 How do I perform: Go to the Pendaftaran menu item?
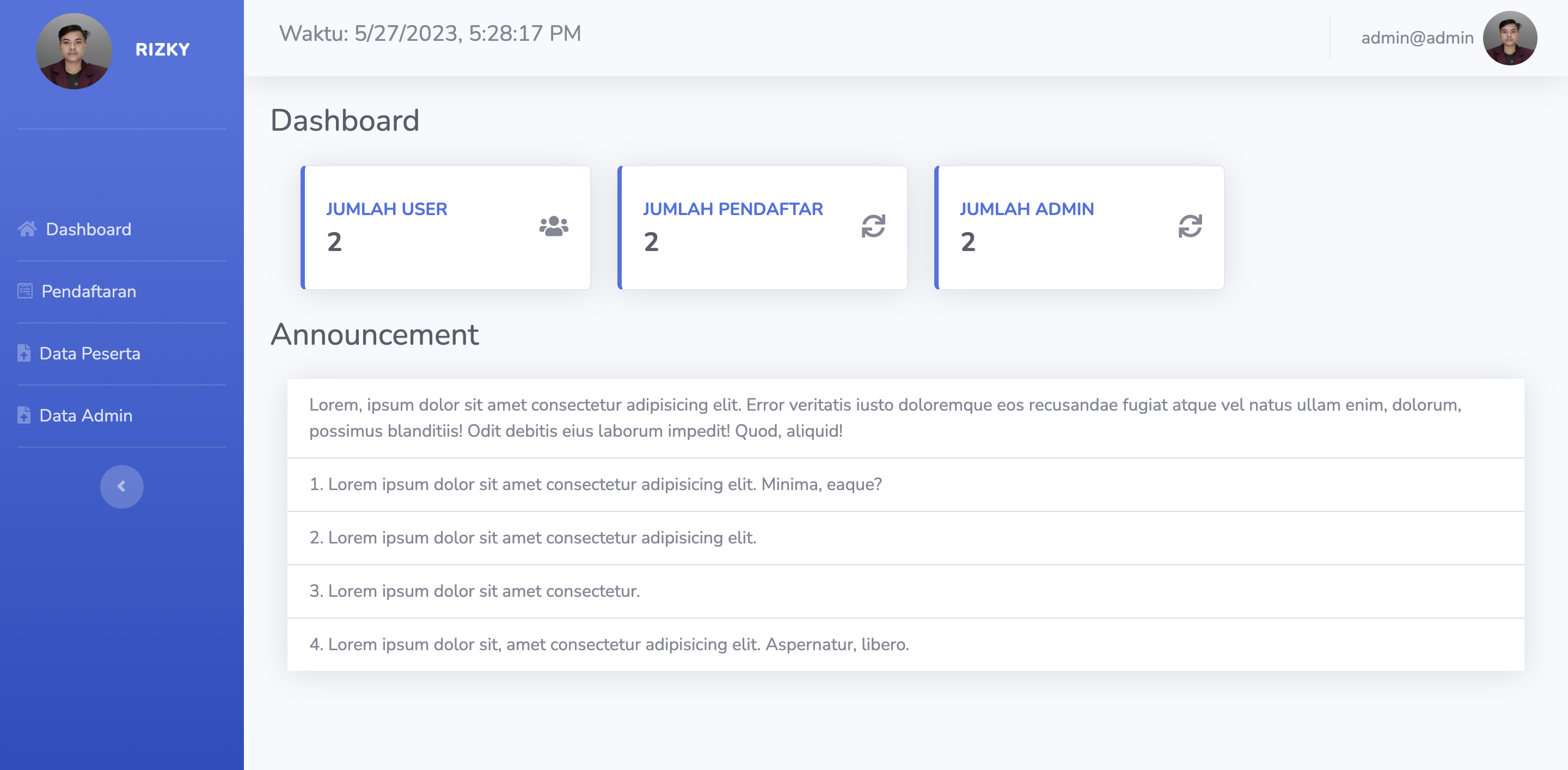coord(89,291)
